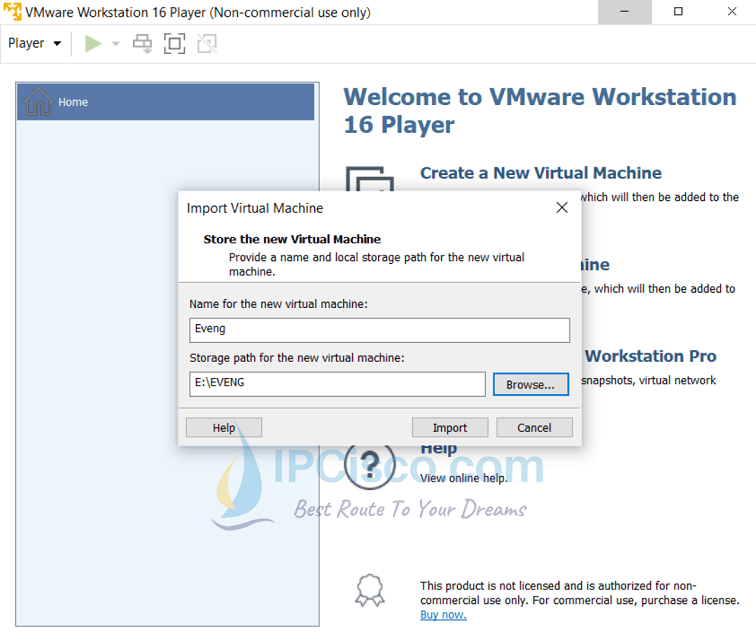Close the Import Virtual Machine dialog

click(562, 208)
